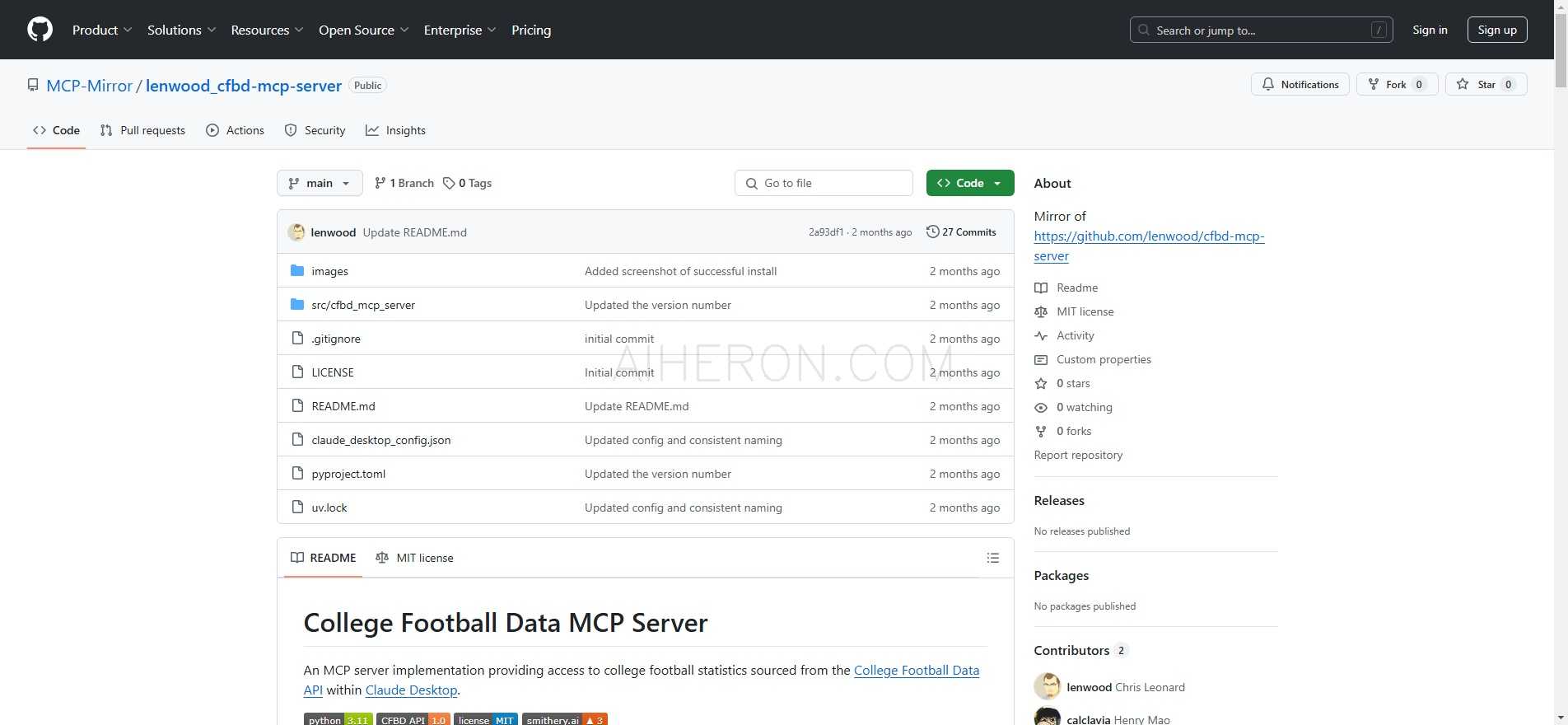The height and width of the screenshot is (725, 1568).
Task: Expand the Enterprise menu
Action: 460,30
